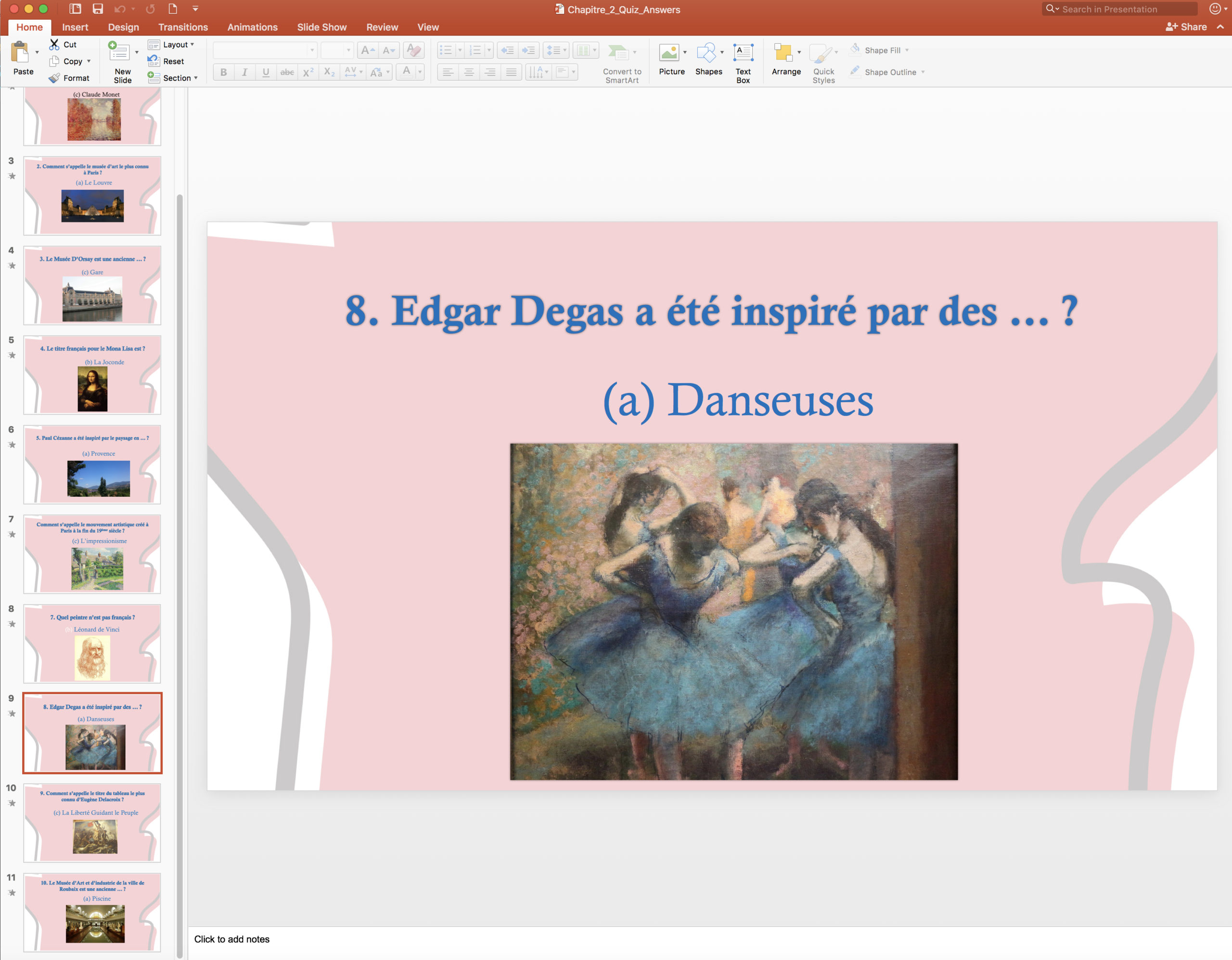
Task: Click the Undo arrow icon
Action: (119, 9)
